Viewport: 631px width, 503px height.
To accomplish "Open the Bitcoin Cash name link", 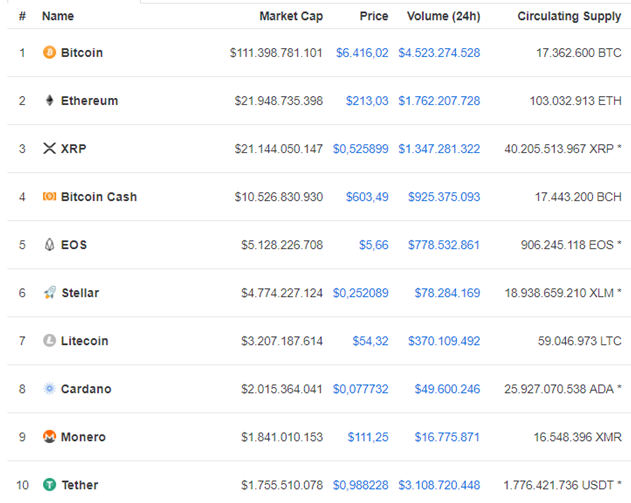I will pos(99,196).
